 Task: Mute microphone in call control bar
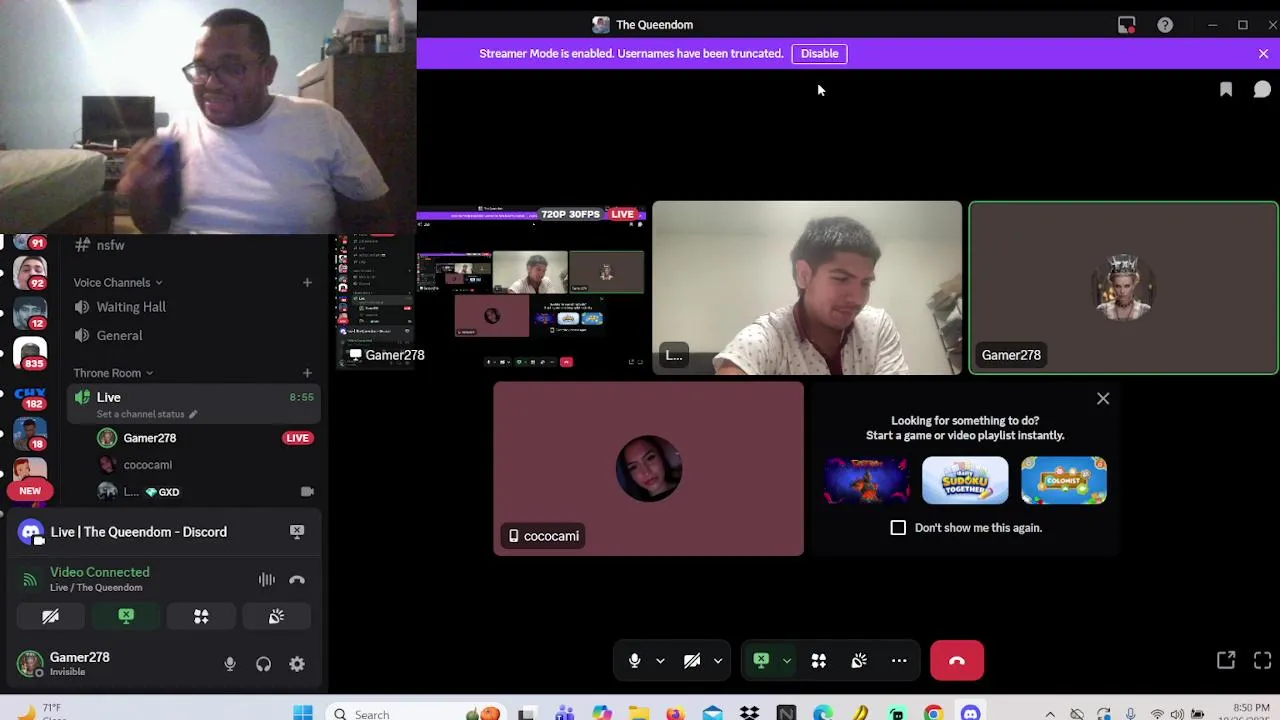pyautogui.click(x=634, y=661)
